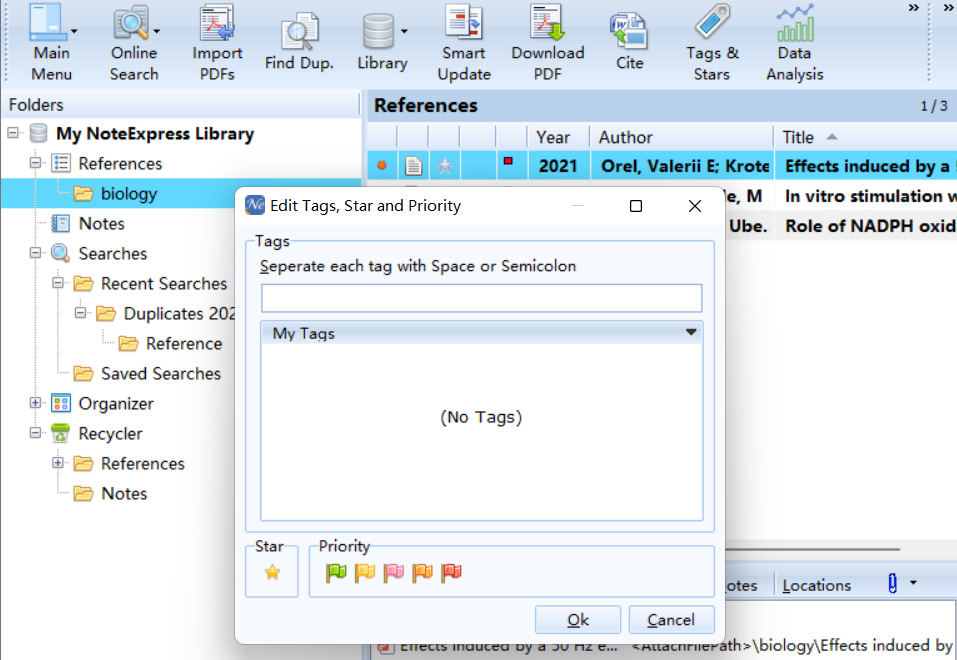This screenshot has width=957, height=660.
Task: Select the "Role of NADPH oxid" reference row
Action: point(841,226)
